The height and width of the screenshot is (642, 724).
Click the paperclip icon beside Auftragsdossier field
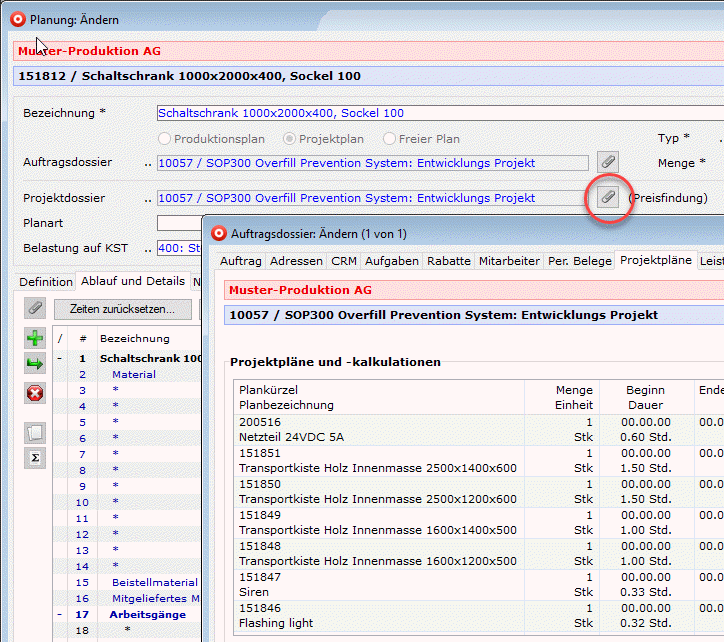click(x=607, y=162)
